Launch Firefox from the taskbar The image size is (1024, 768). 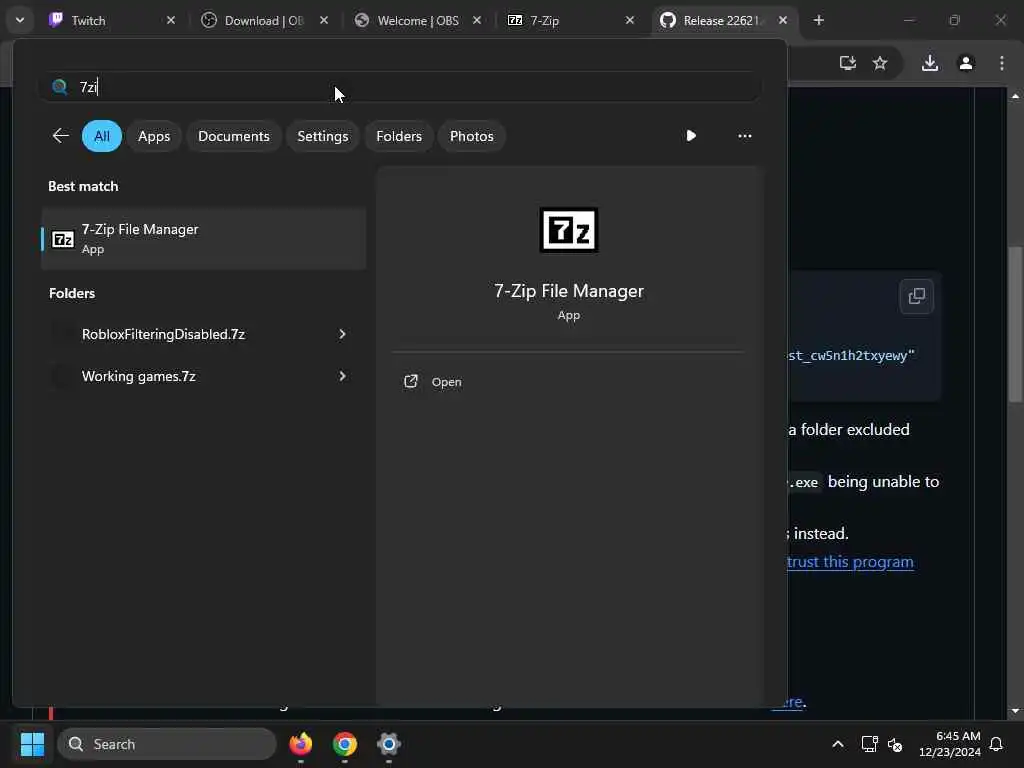coord(301,744)
